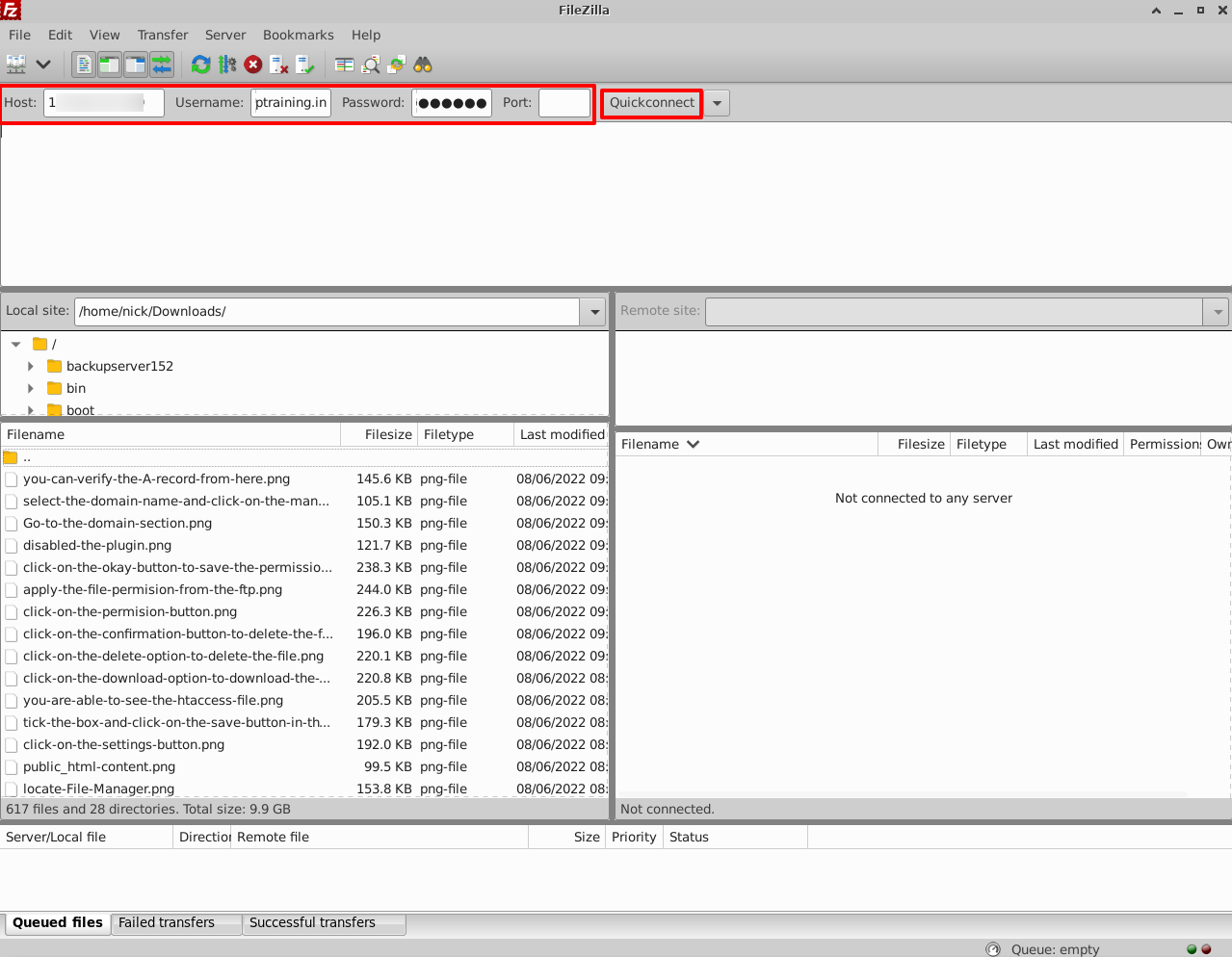Click the Priority column header in queue
The height and width of the screenshot is (957, 1232).
coord(634,838)
